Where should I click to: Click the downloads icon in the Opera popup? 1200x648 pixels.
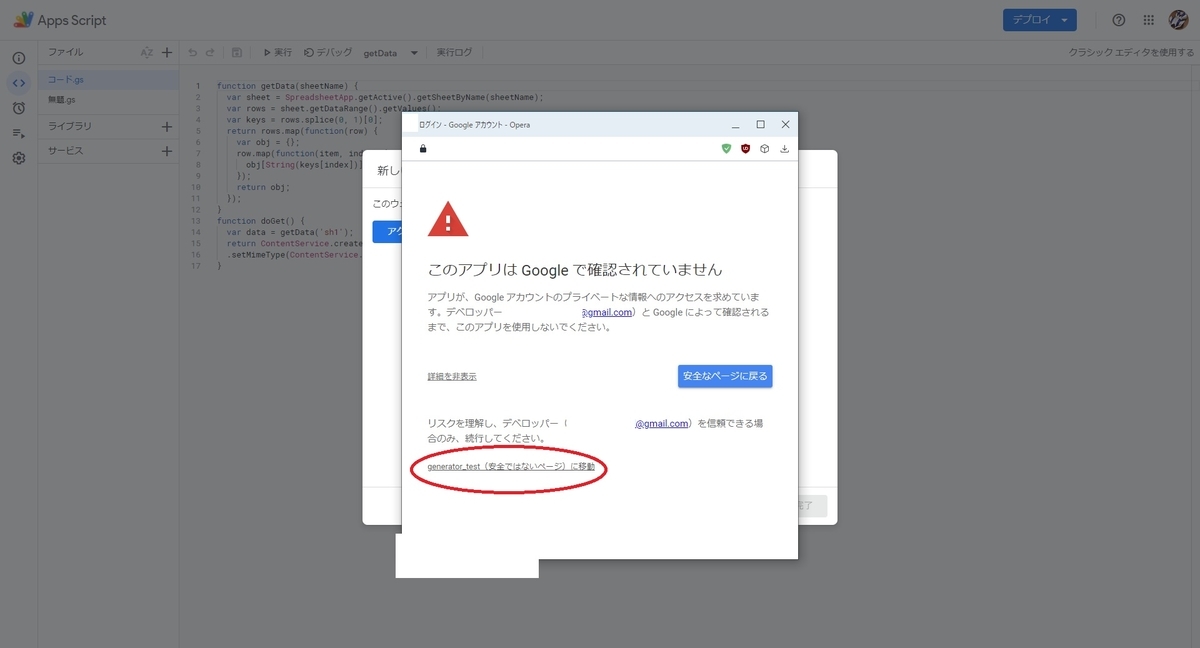point(784,148)
